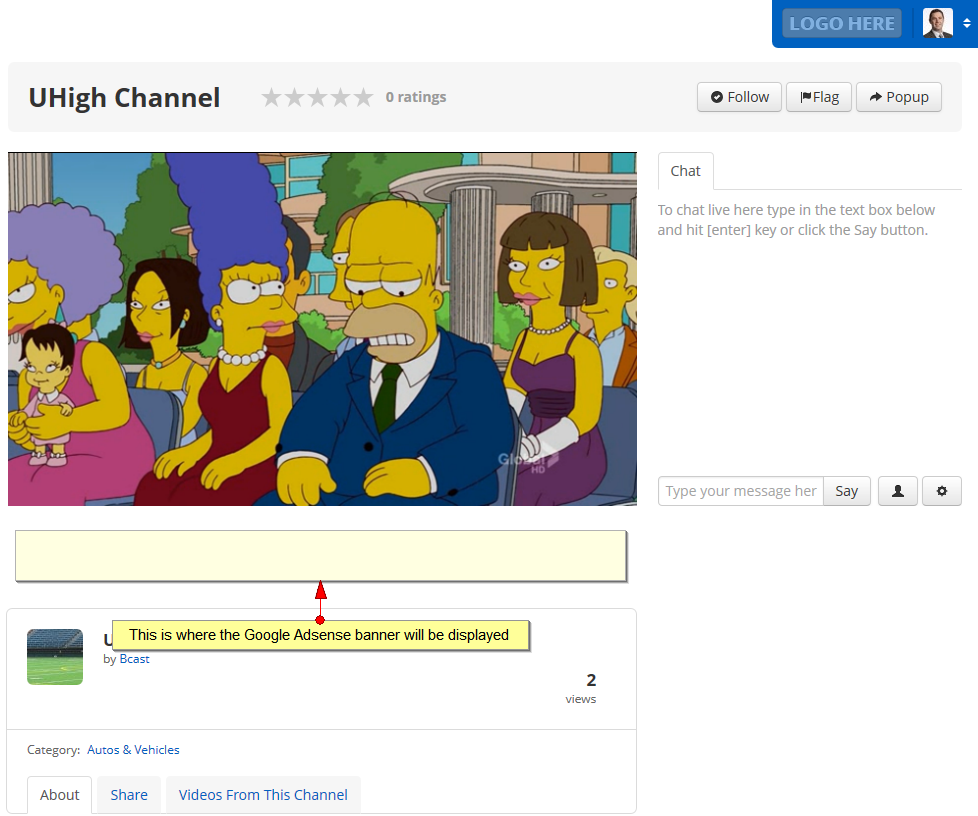Viewport: 978px width, 816px height.
Task: Rate the channel one star
Action: 271,97
